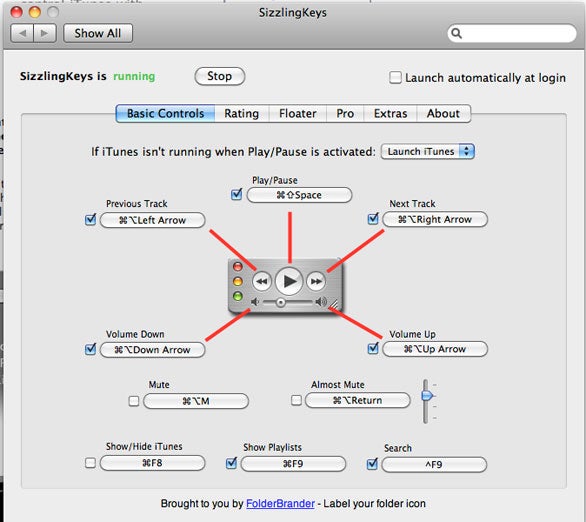Open the Rating tab
586x522 pixels.
click(241, 113)
